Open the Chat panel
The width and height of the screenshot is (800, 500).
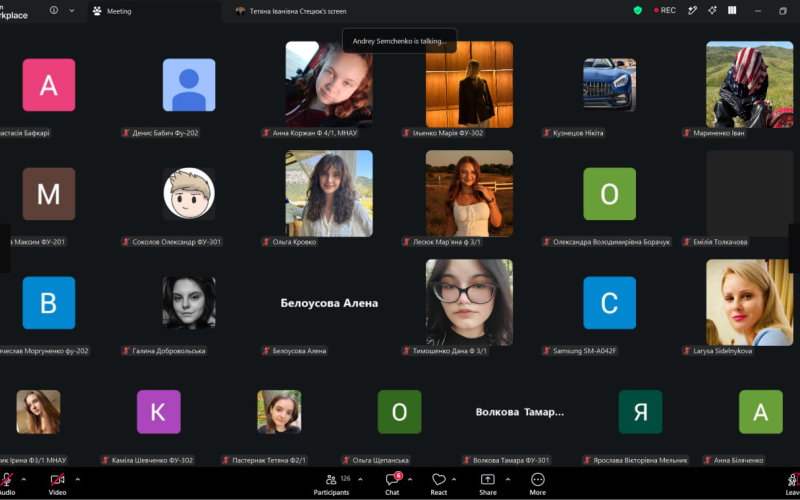coord(392,484)
